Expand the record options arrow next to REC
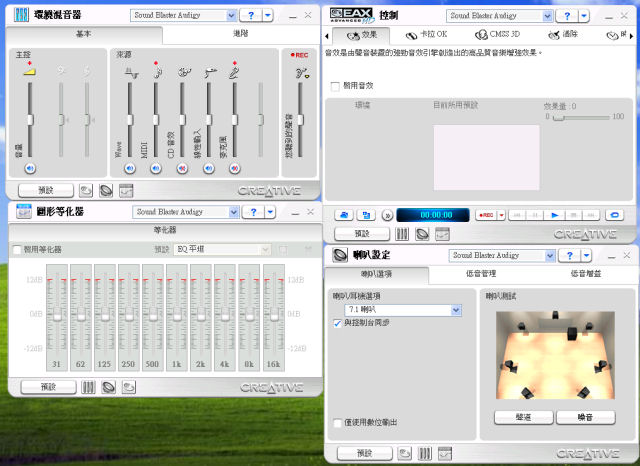This screenshot has width=640, height=466. [501, 215]
